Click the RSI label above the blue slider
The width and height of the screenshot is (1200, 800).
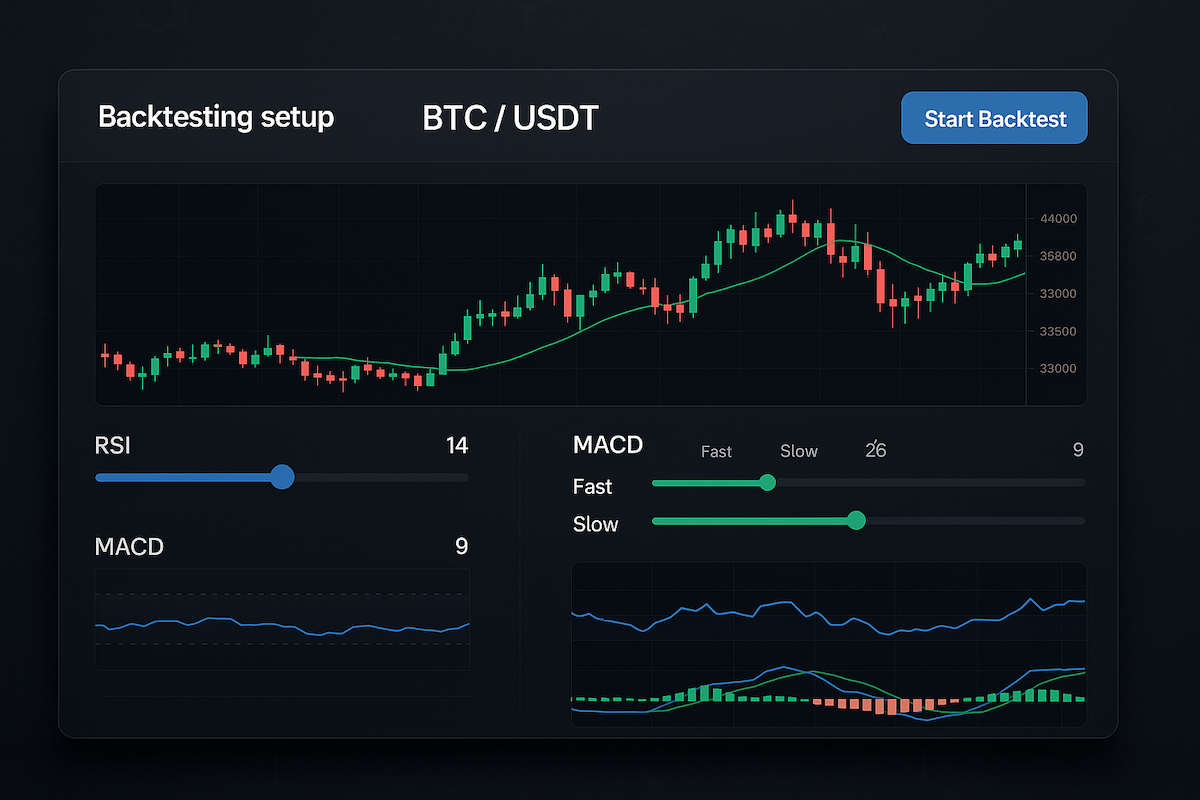(112, 445)
